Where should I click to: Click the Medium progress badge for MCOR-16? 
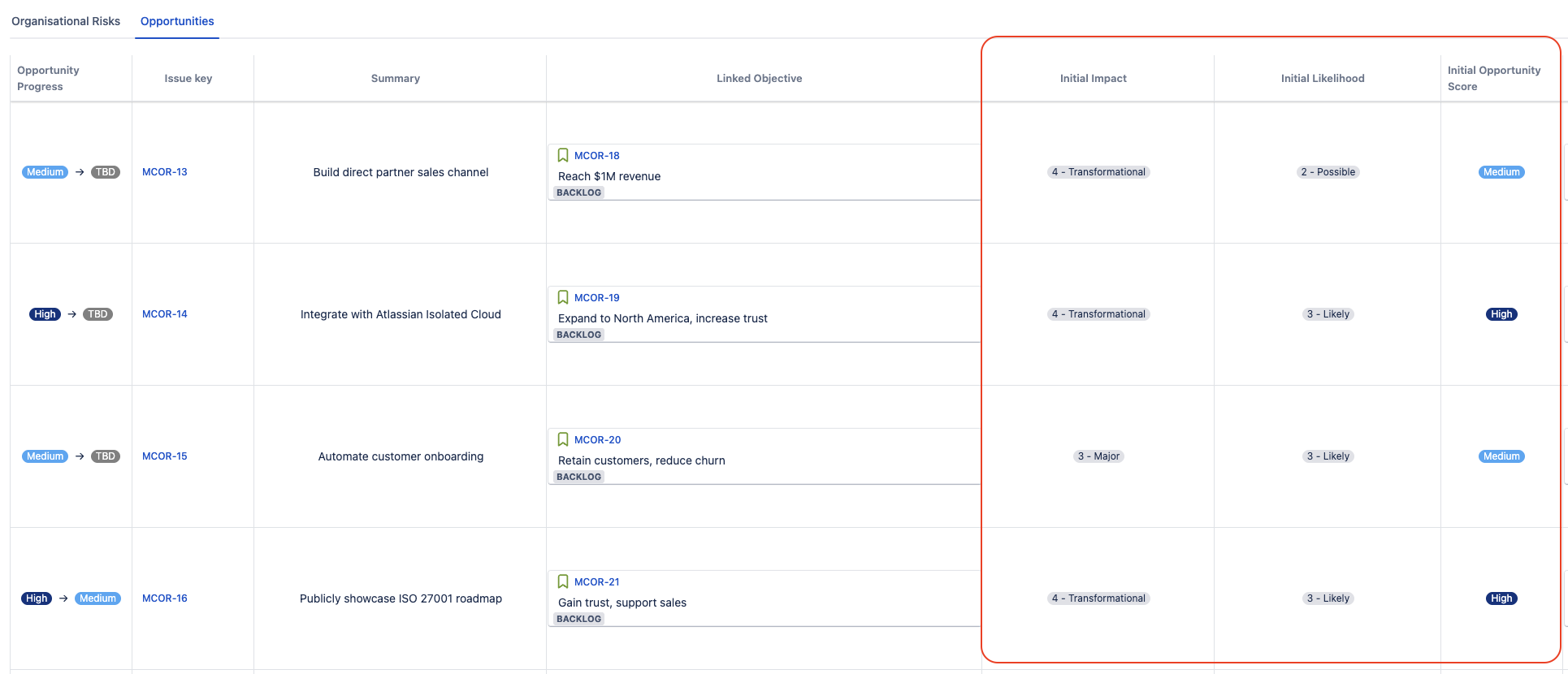pos(98,598)
